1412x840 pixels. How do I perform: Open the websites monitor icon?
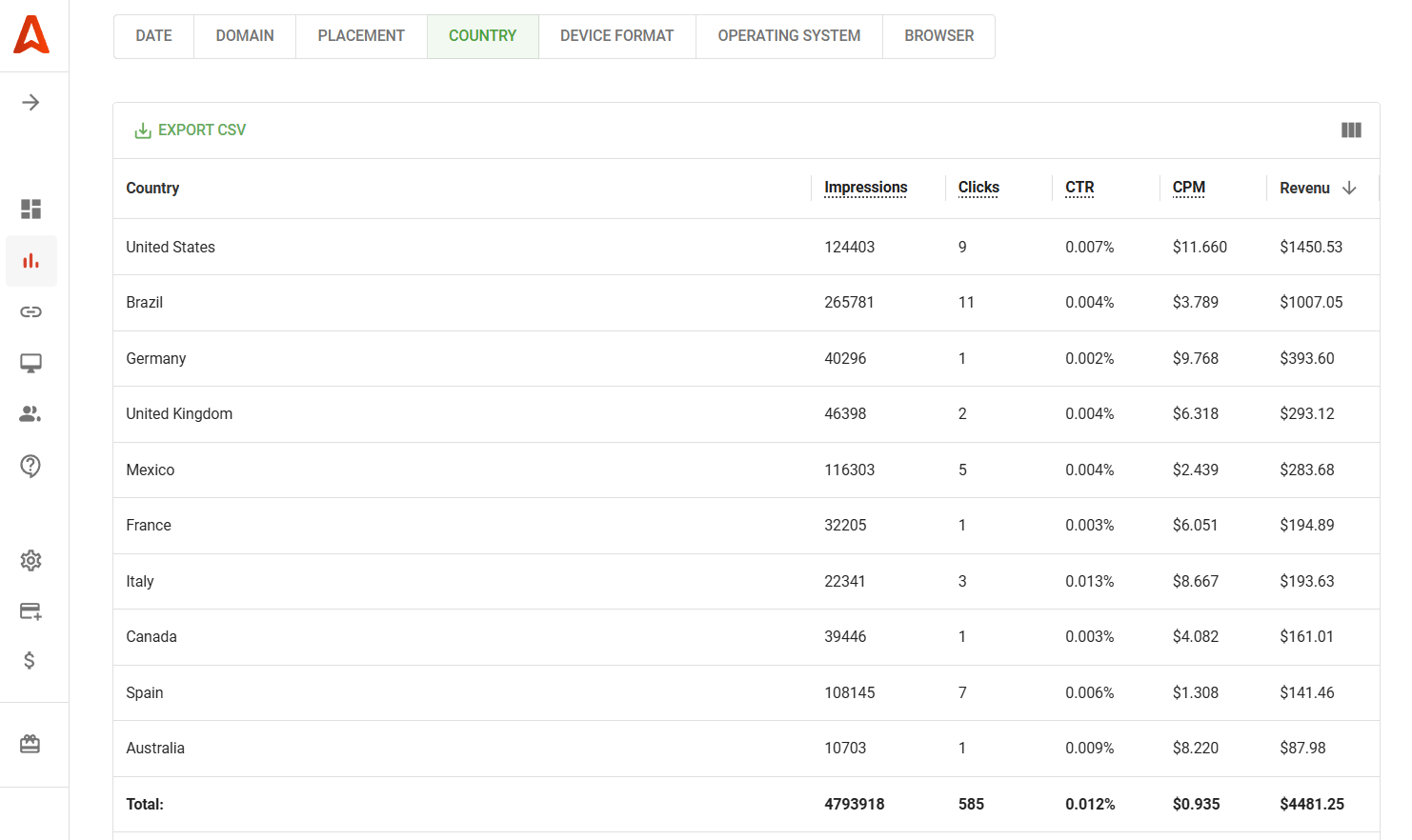tap(30, 363)
